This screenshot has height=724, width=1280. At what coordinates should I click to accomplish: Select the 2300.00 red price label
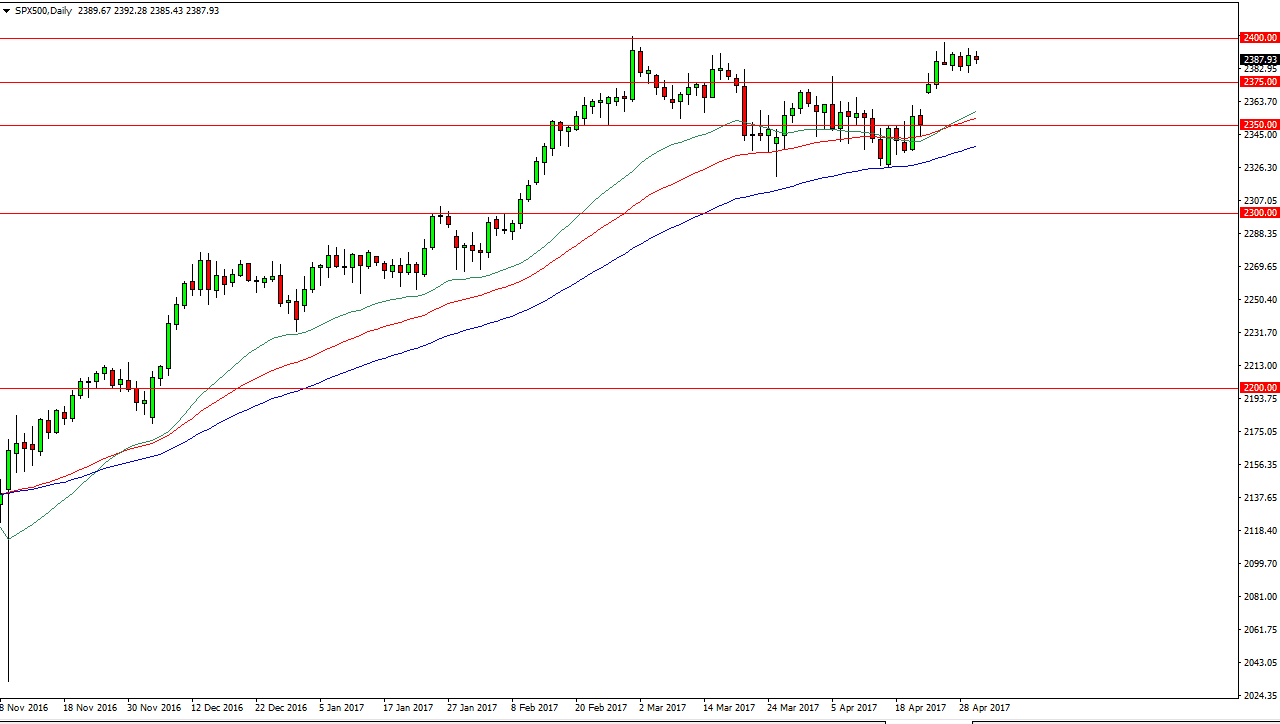click(x=1260, y=213)
